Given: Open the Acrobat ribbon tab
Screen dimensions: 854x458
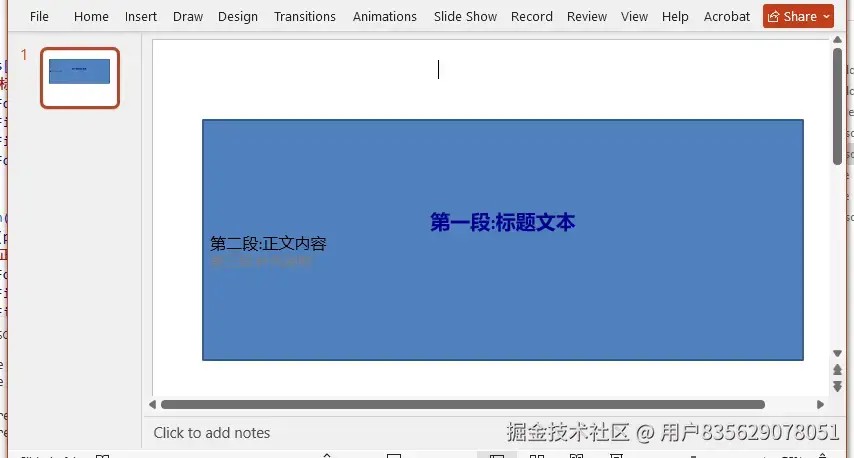Looking at the screenshot, I should 727,16.
